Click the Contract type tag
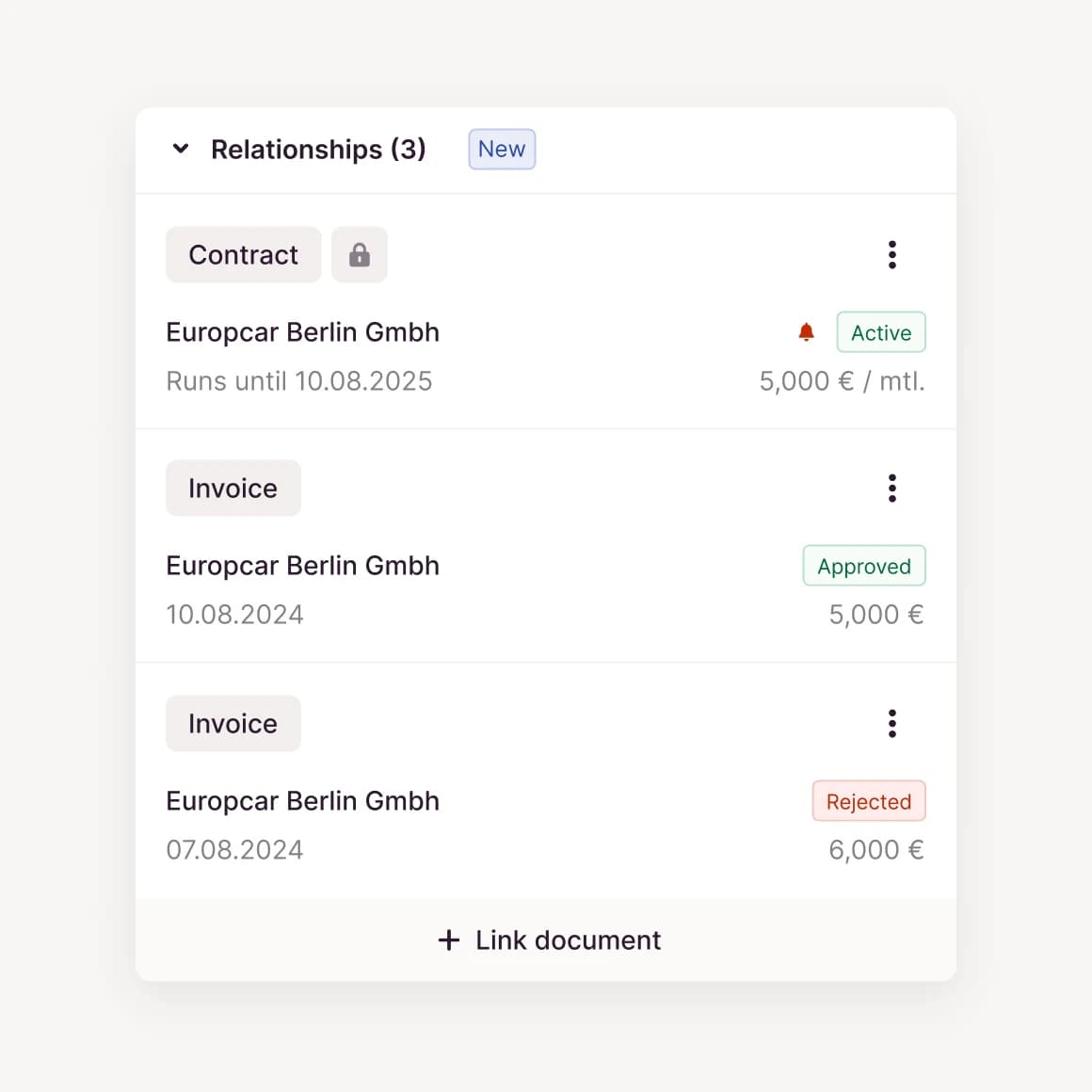Screen dimensions: 1092x1092 pyautogui.click(x=243, y=255)
